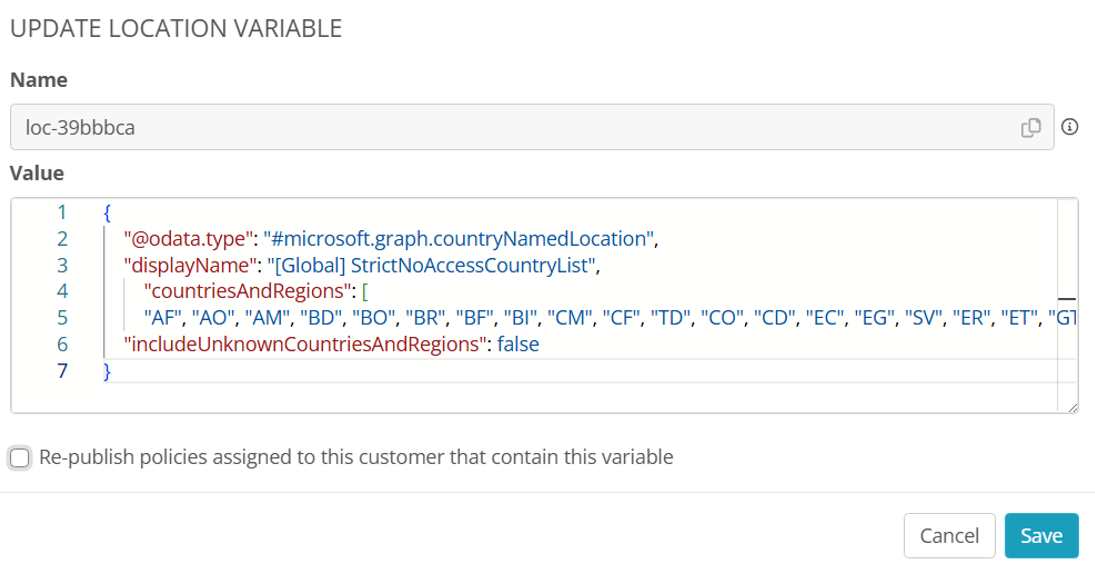
Task: Click the false value on line 6
Action: (x=518, y=344)
